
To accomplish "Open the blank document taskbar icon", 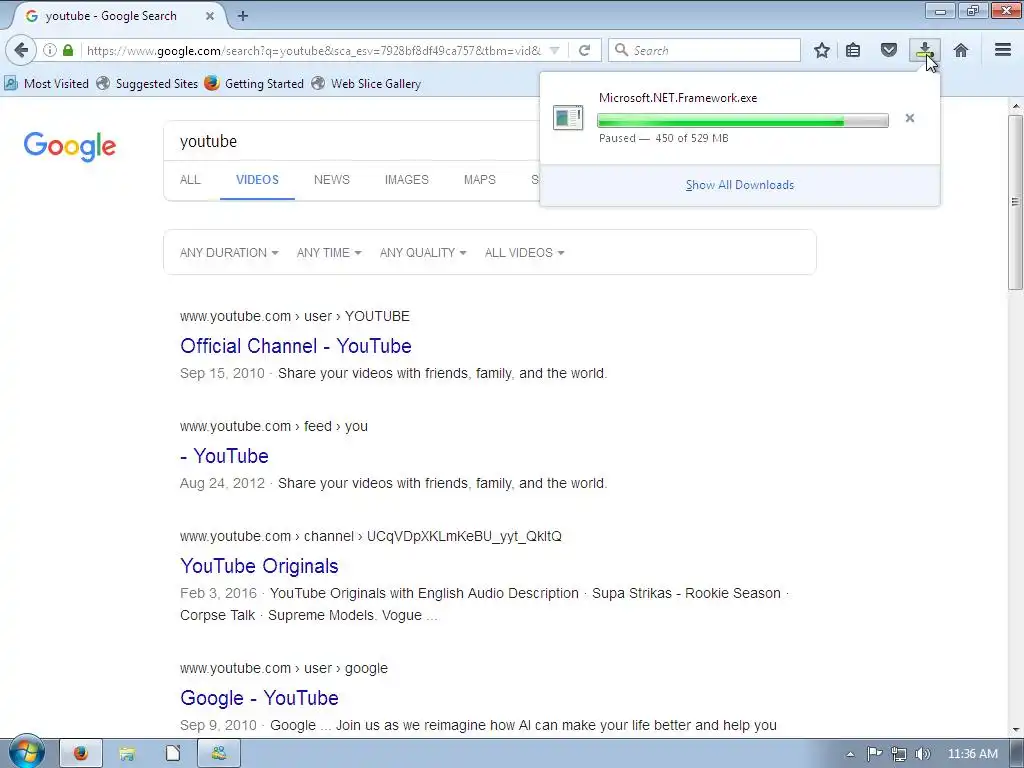I will 173,754.
